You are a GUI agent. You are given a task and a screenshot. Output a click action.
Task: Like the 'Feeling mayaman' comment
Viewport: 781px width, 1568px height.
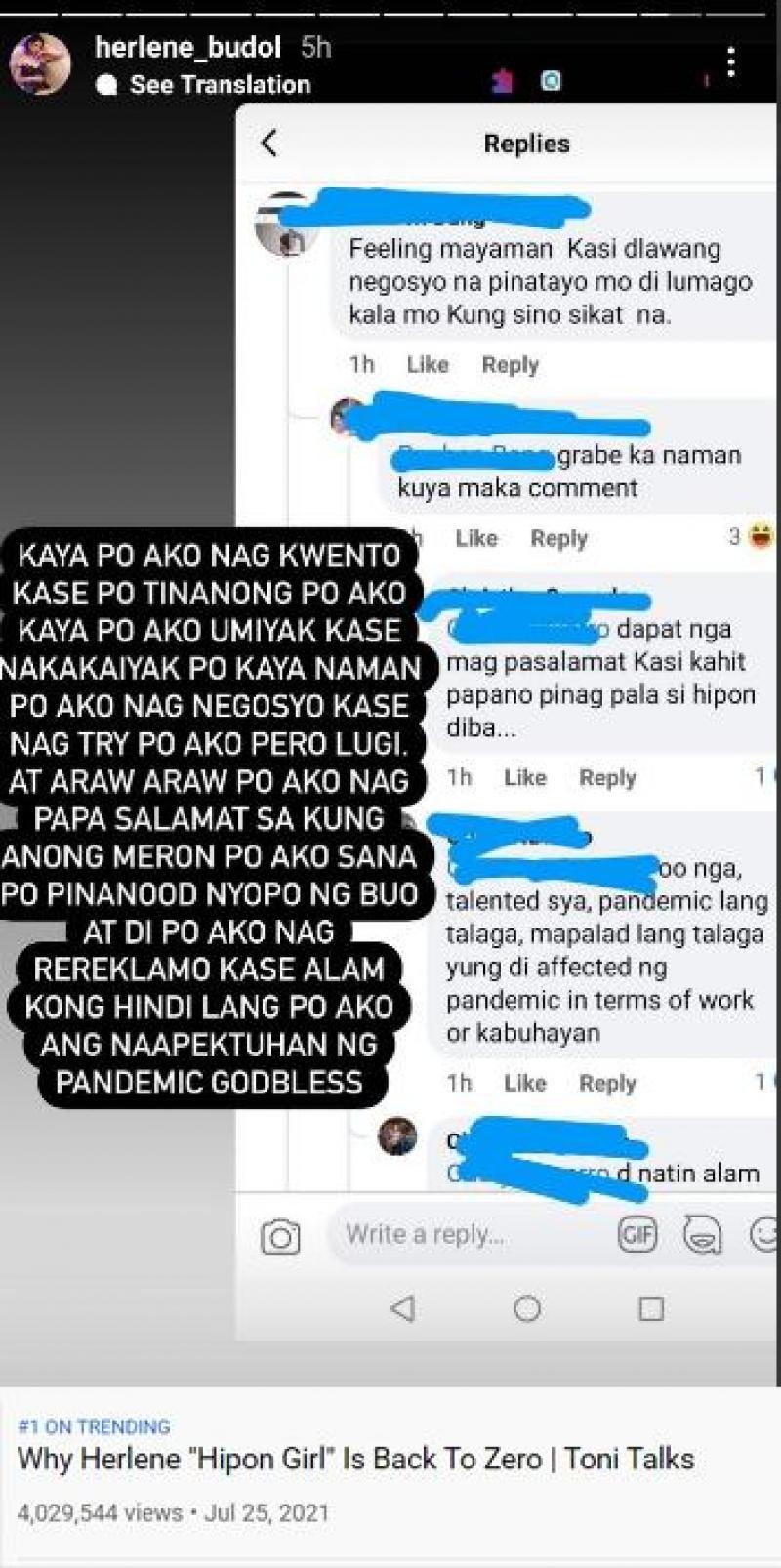coord(428,364)
